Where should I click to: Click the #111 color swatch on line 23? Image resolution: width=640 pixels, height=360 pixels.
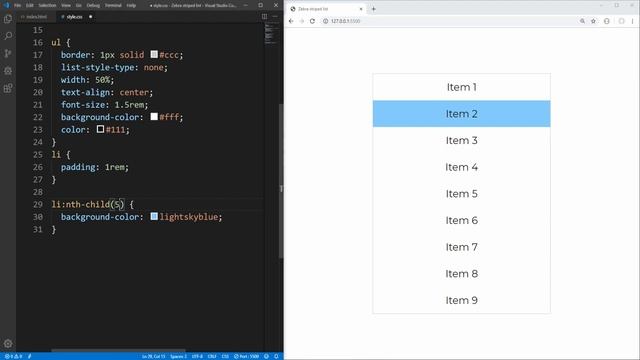pyautogui.click(x=100, y=129)
